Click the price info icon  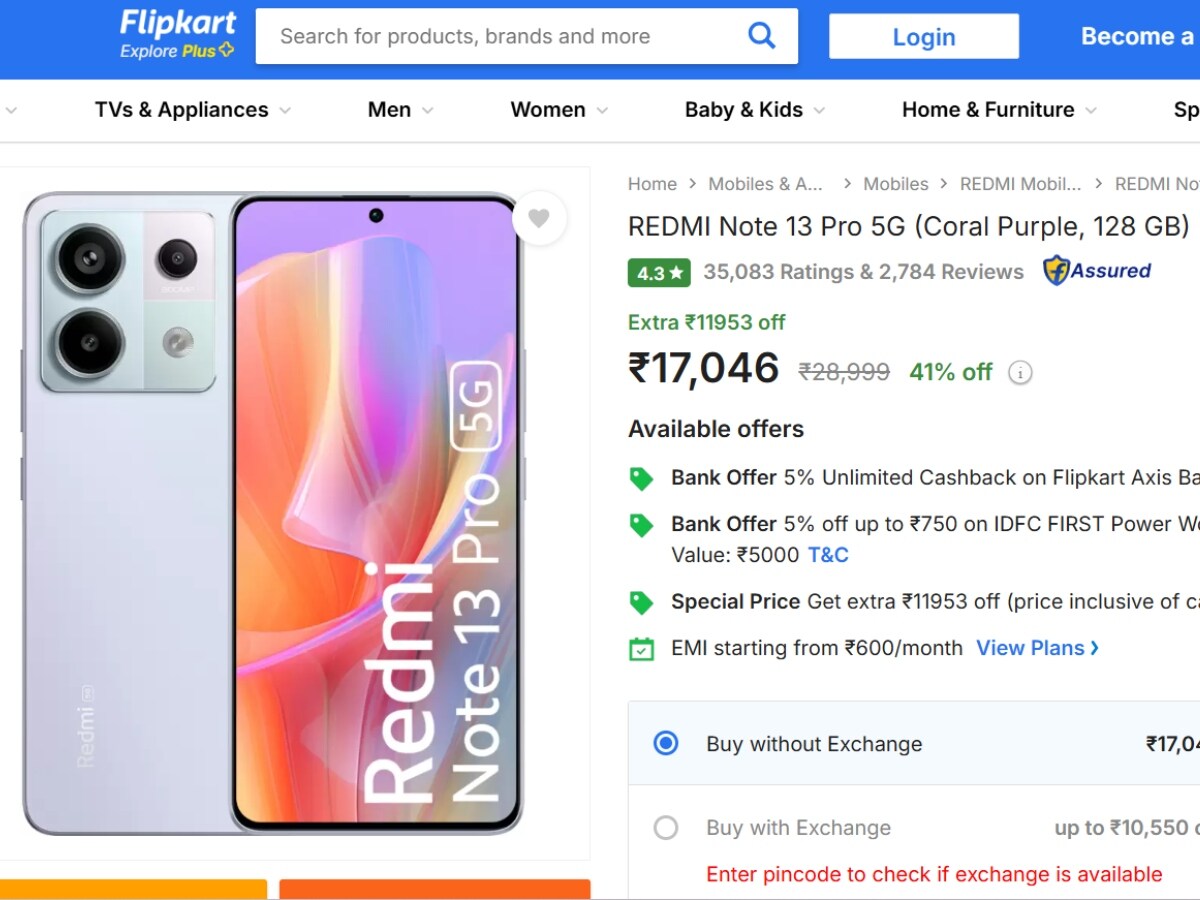1019,373
